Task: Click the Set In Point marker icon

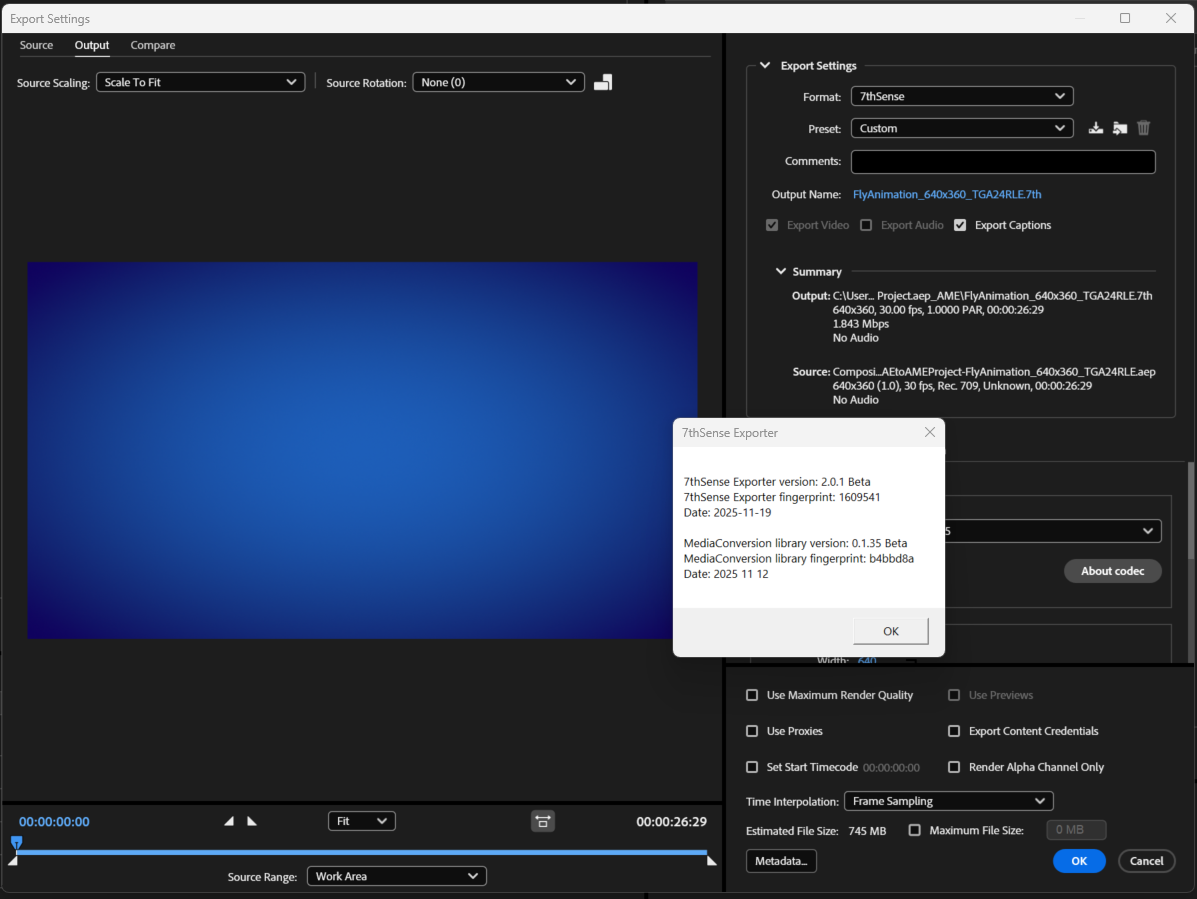Action: (x=229, y=821)
